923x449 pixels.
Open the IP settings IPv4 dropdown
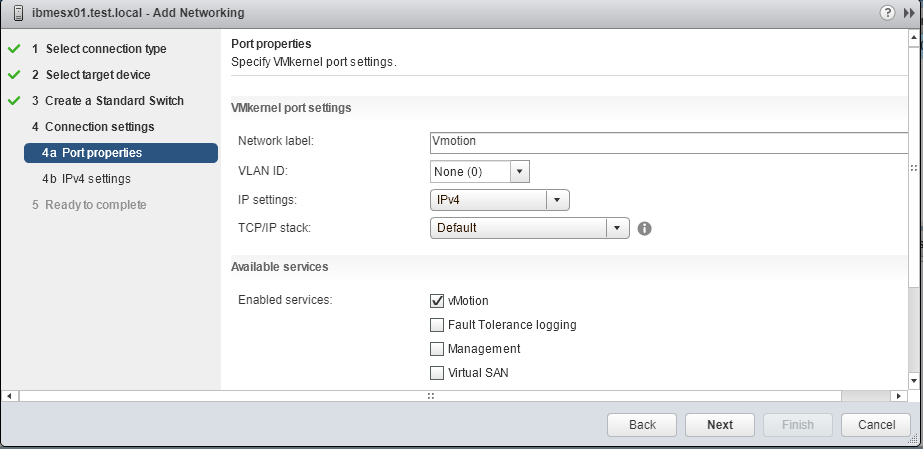pyautogui.click(x=500, y=200)
